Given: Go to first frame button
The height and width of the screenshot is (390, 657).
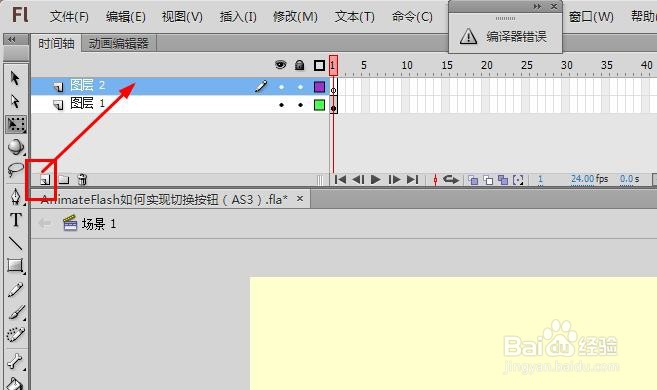Looking at the screenshot, I should 340,180.
